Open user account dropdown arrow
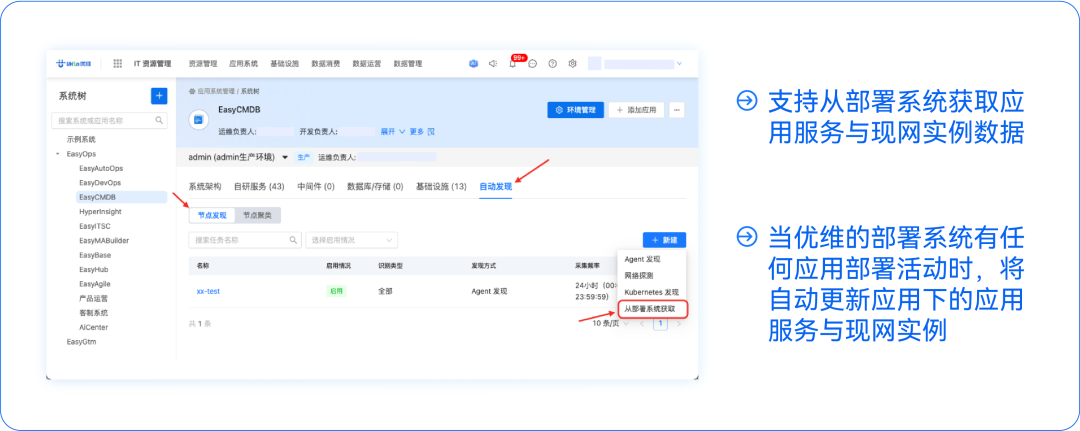1080x431 pixels. [679, 63]
